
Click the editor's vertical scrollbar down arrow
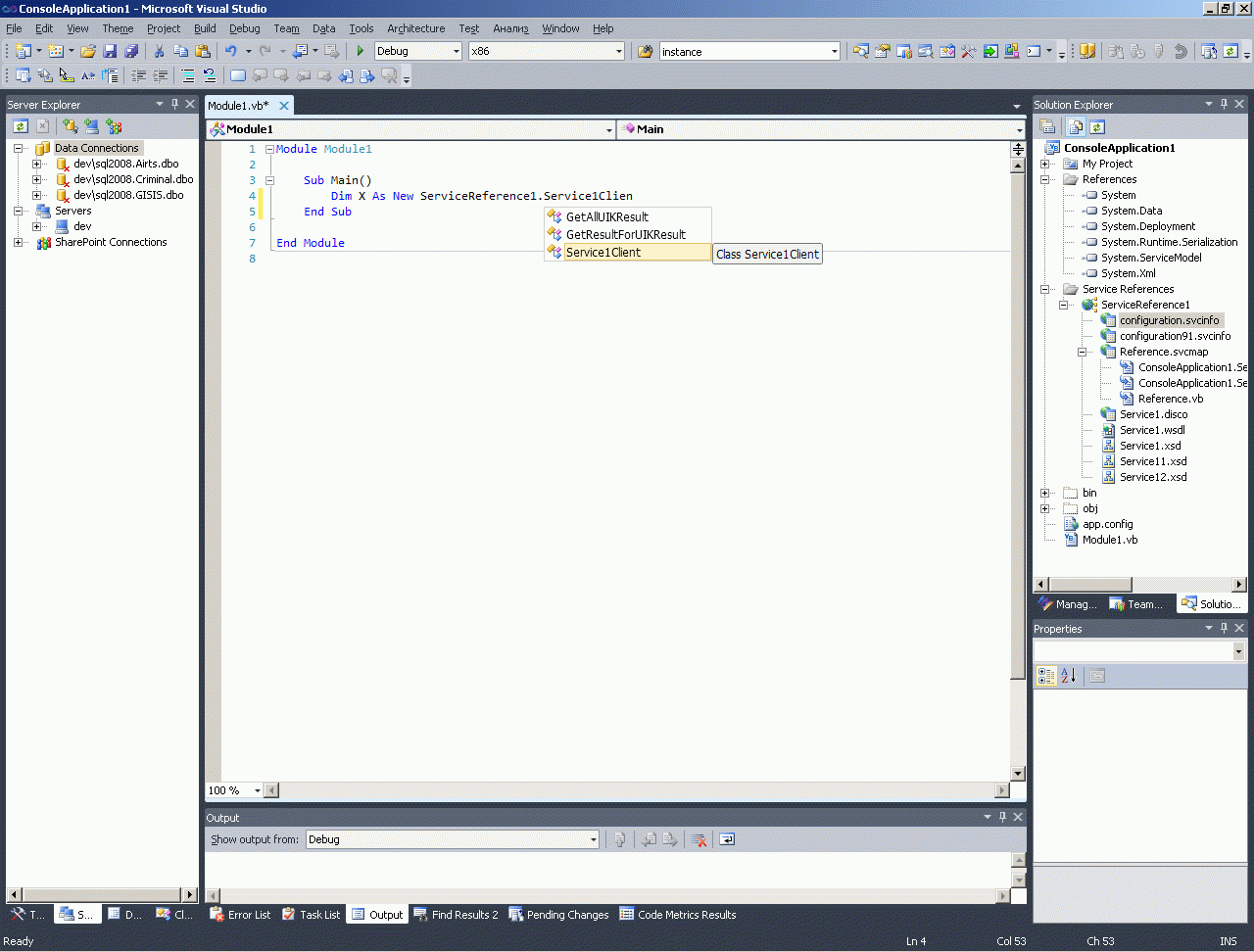click(1018, 773)
